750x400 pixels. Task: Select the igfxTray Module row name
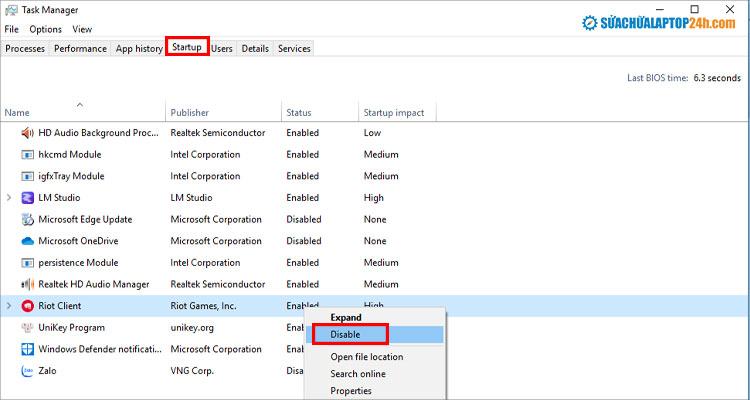[x=71, y=176]
